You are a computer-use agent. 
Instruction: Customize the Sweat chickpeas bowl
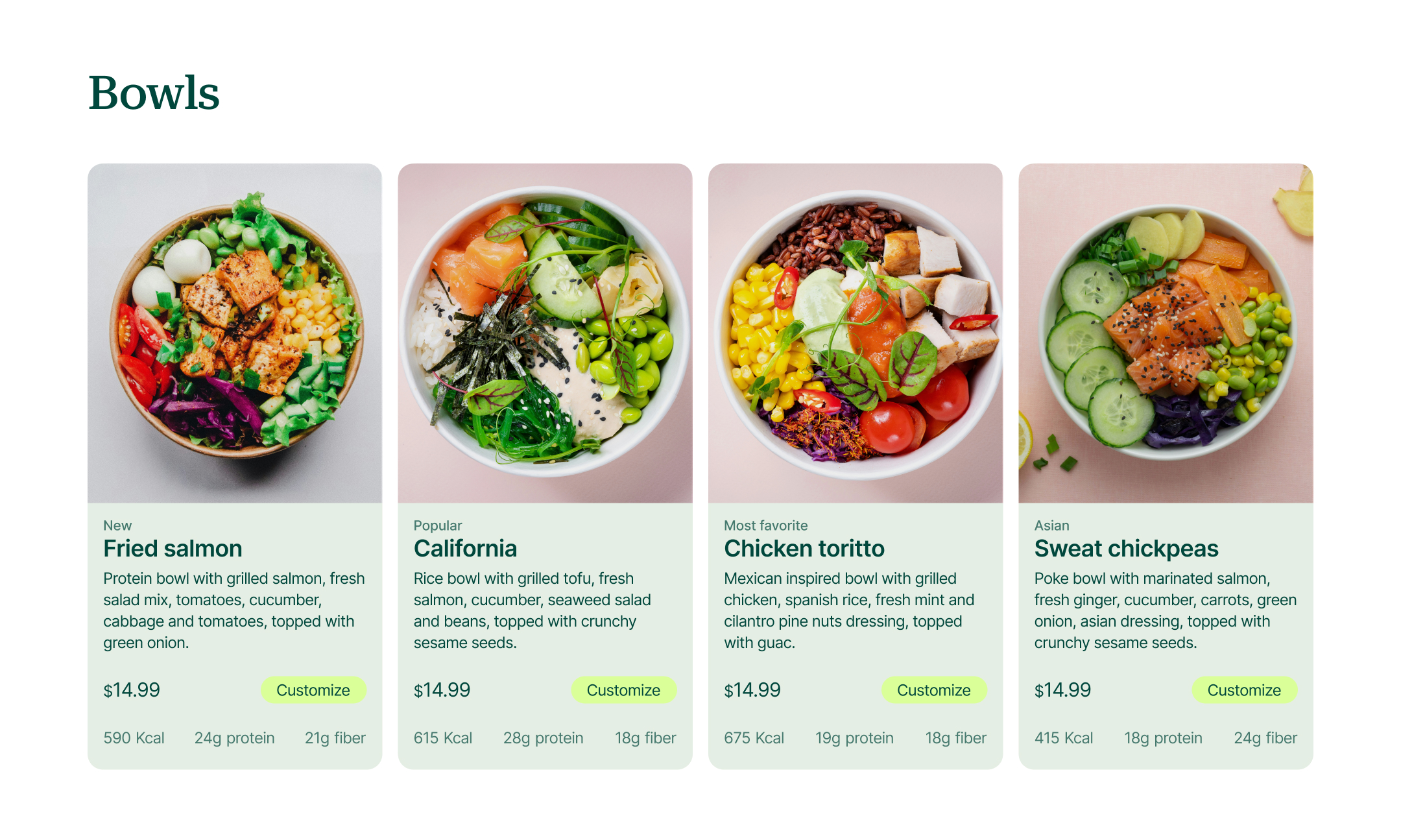1244,690
